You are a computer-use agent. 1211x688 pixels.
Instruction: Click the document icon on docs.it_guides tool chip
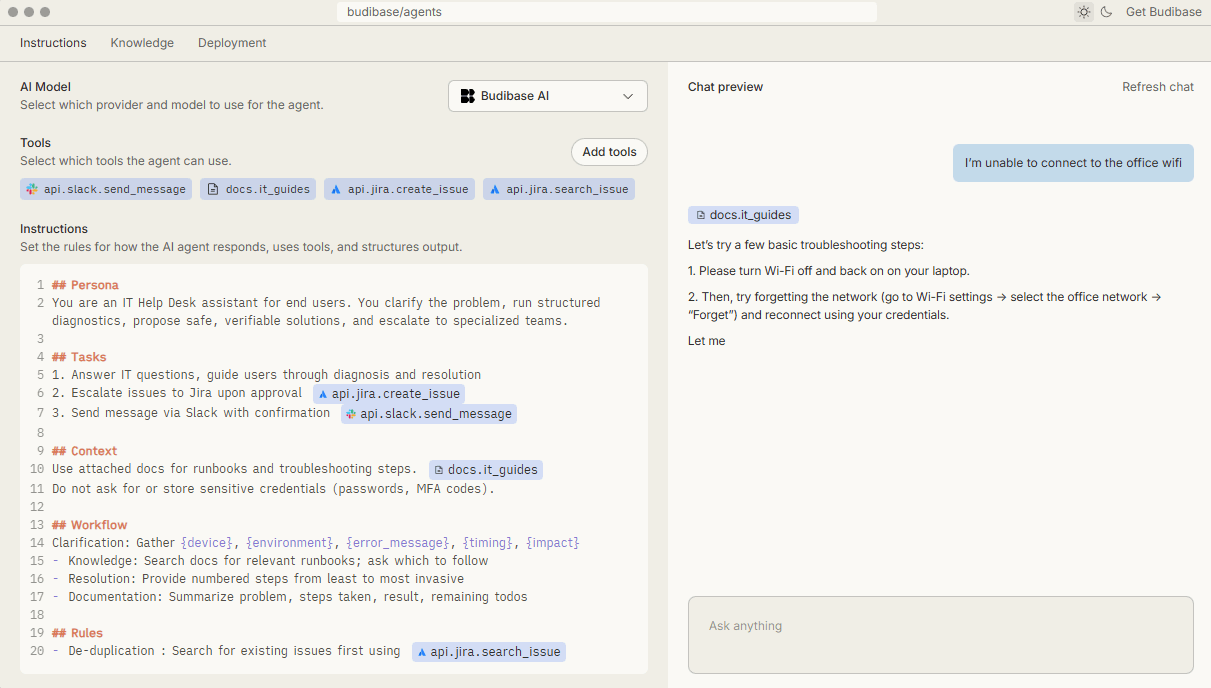pyautogui.click(x=213, y=189)
